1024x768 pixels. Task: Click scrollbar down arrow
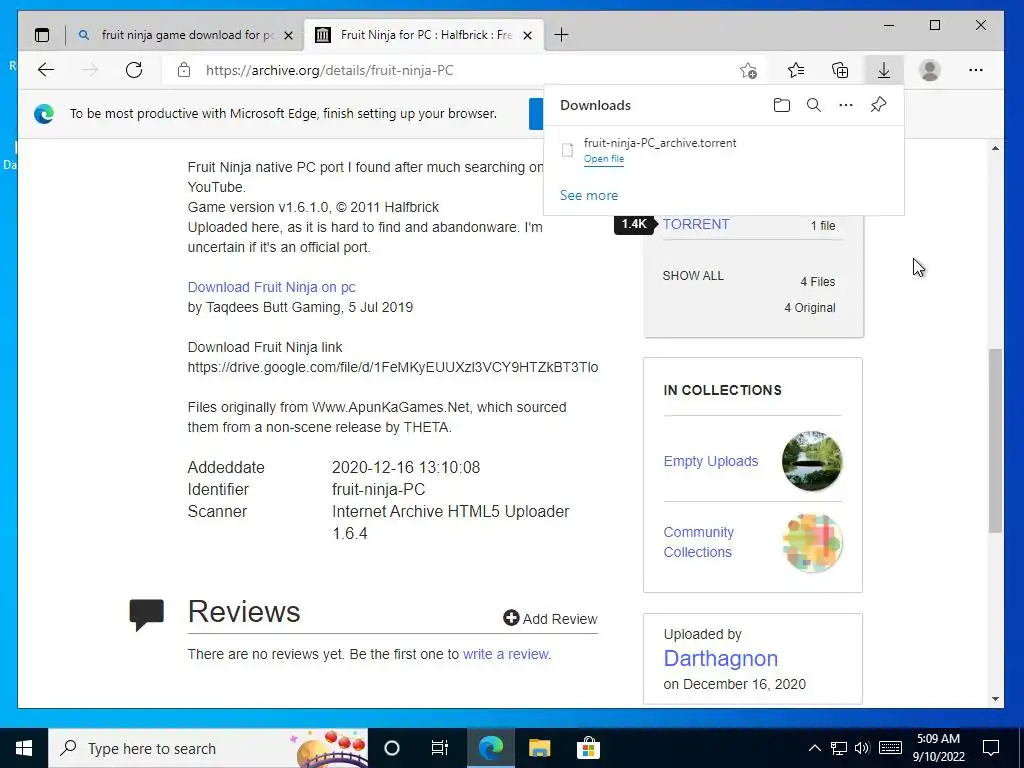point(995,699)
